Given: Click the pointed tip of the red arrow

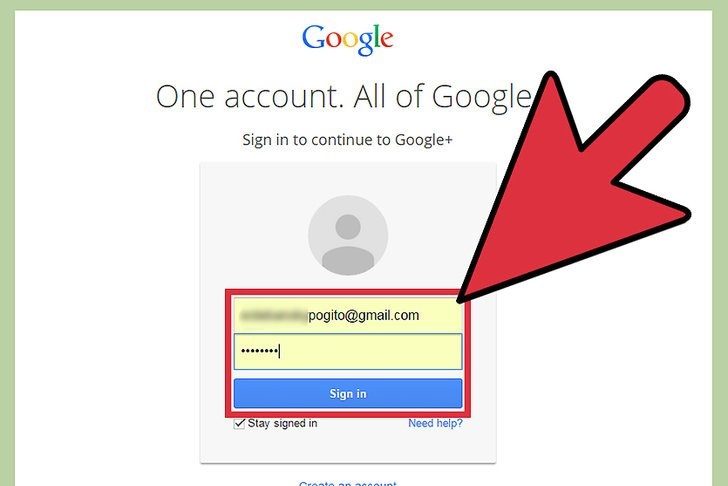Looking at the screenshot, I should tap(461, 300).
